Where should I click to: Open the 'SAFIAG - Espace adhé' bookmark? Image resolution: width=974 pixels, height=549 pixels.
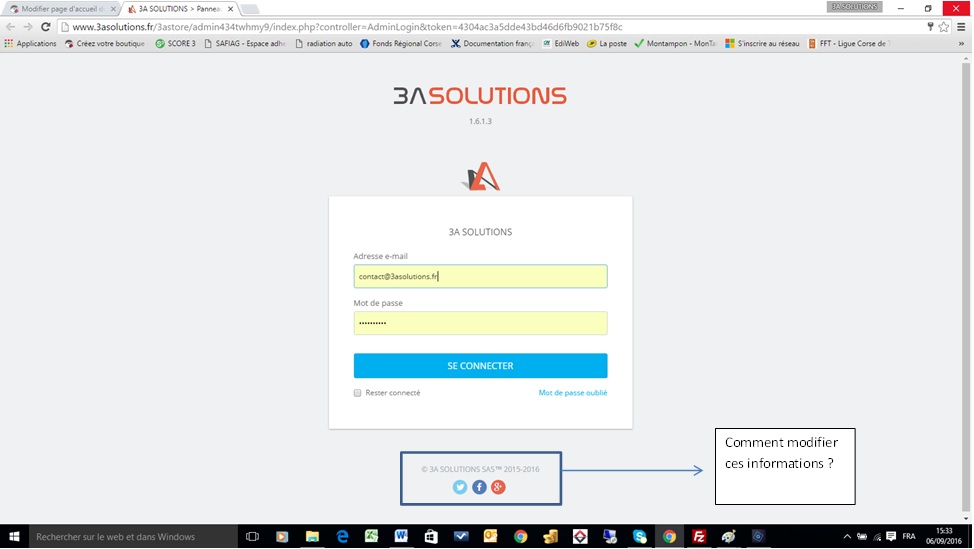pyautogui.click(x=245, y=43)
